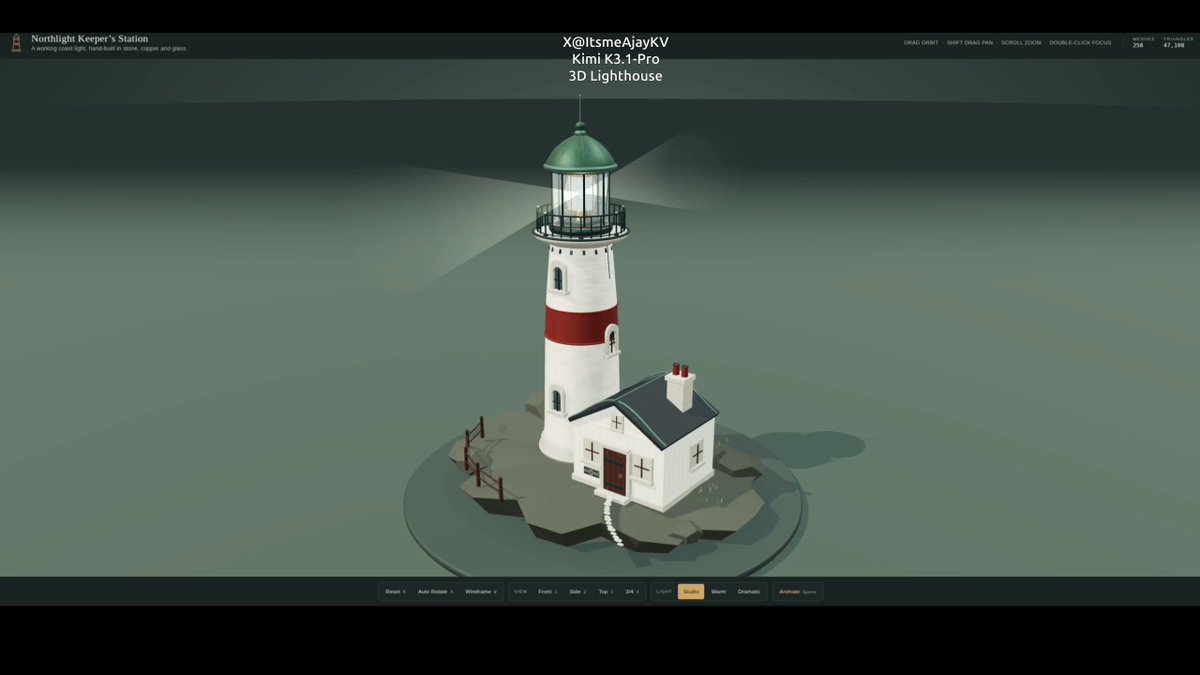
Task: Select the Dramatic light preset
Action: coord(749,592)
